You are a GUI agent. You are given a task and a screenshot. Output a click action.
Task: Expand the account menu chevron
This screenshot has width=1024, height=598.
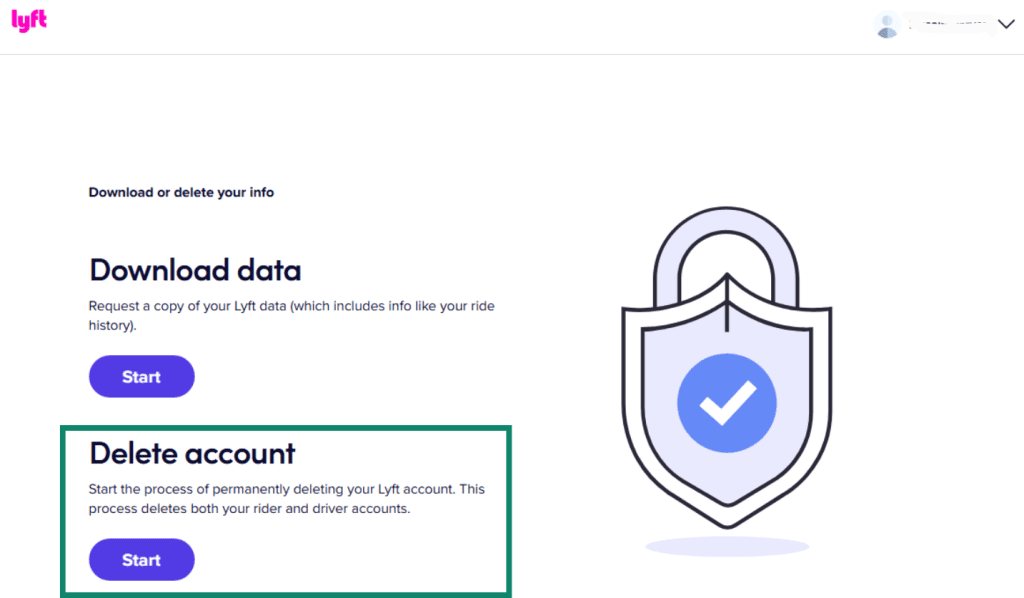1006,24
